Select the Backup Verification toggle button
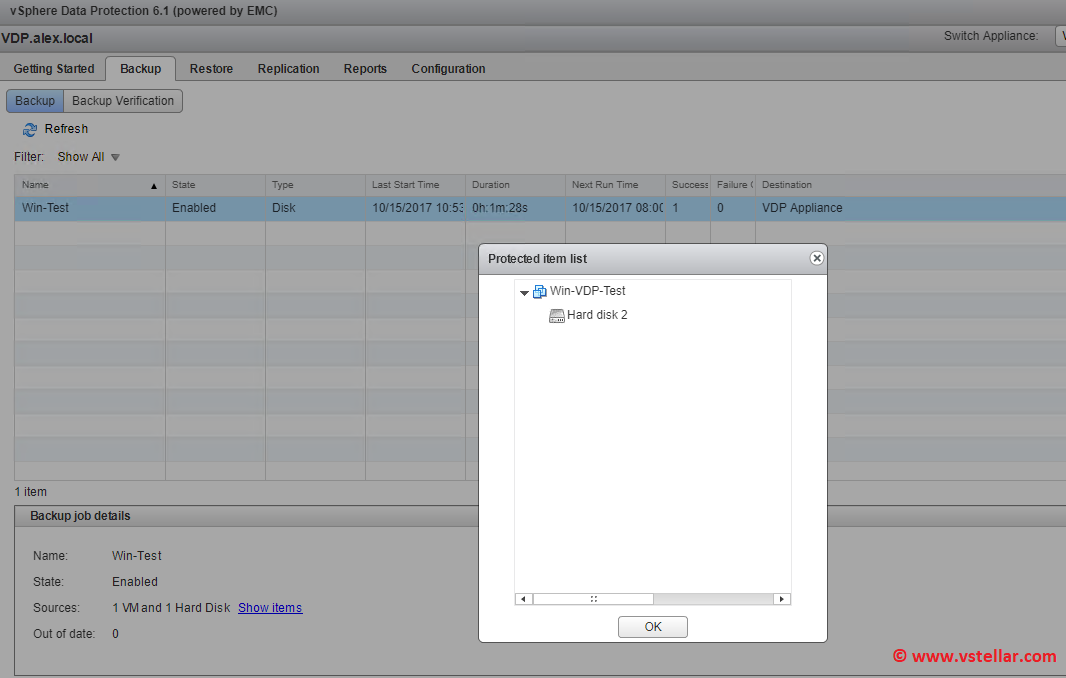The image size is (1066, 678). pos(123,101)
